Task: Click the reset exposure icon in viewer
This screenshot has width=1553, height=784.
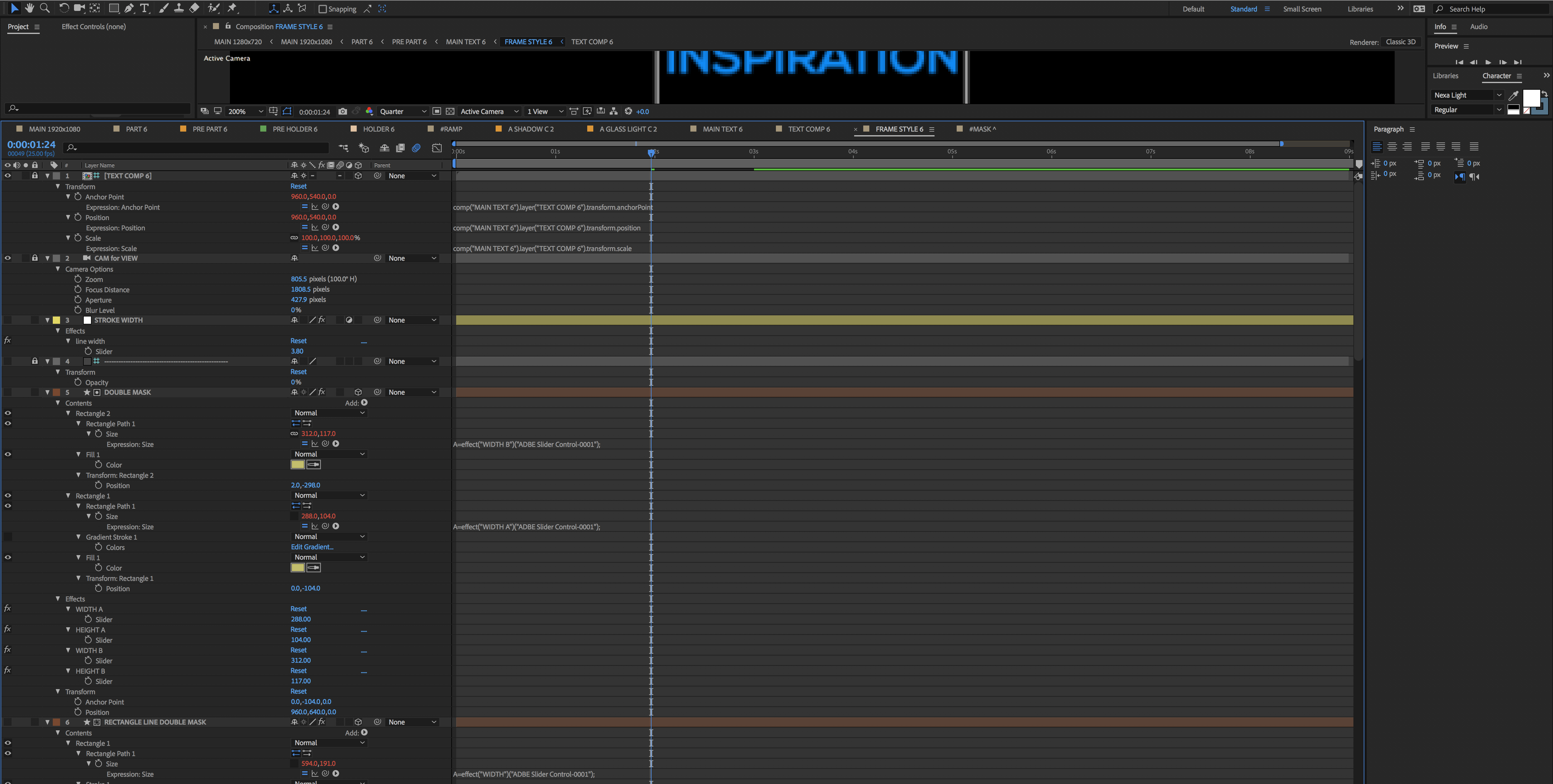Action: 628,112
